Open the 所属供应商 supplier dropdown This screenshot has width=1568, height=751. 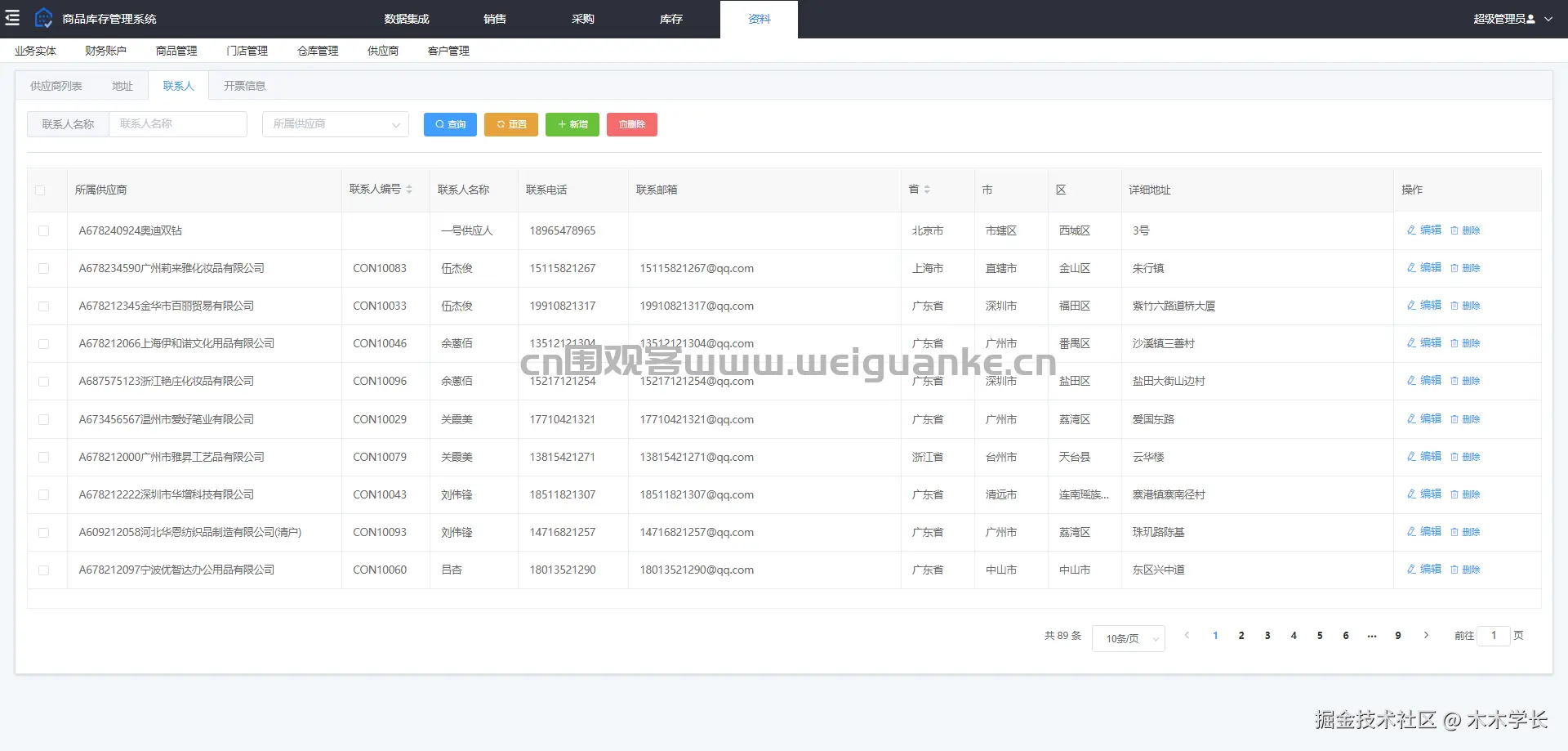pos(336,124)
